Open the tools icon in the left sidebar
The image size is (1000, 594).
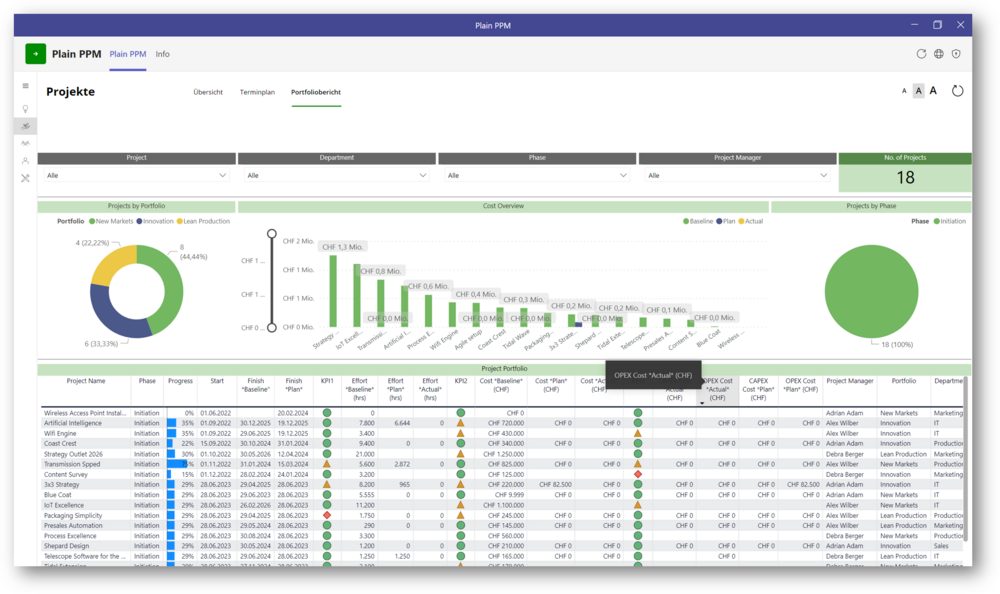(25, 178)
